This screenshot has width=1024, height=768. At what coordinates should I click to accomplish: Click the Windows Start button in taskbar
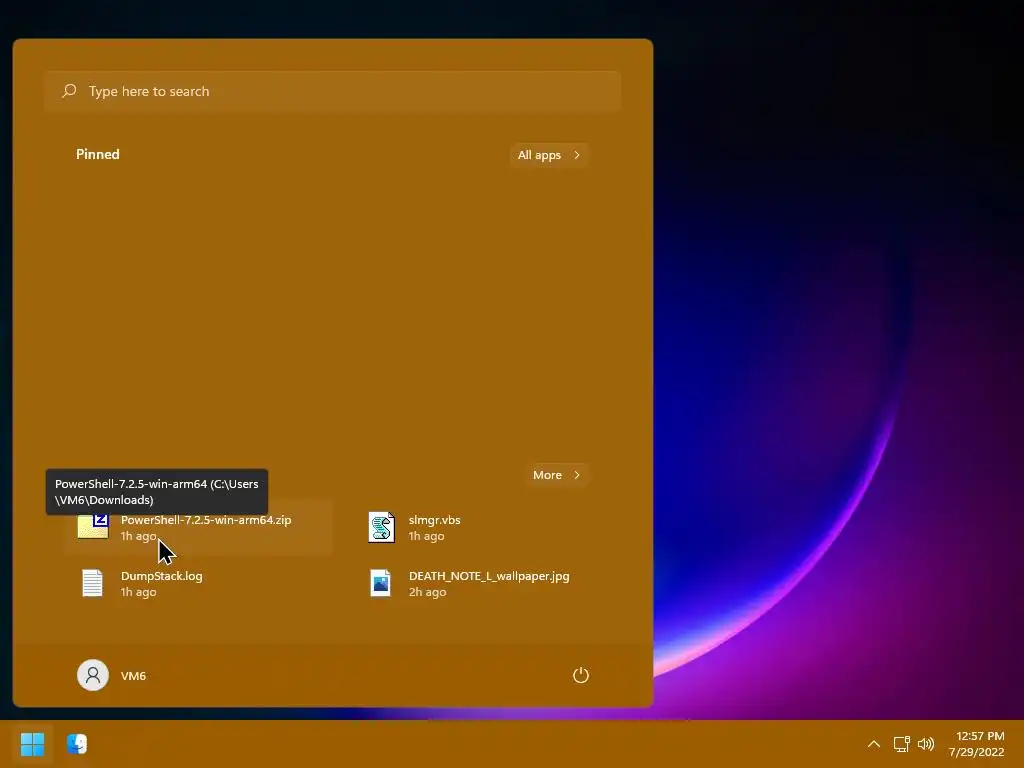[32, 743]
